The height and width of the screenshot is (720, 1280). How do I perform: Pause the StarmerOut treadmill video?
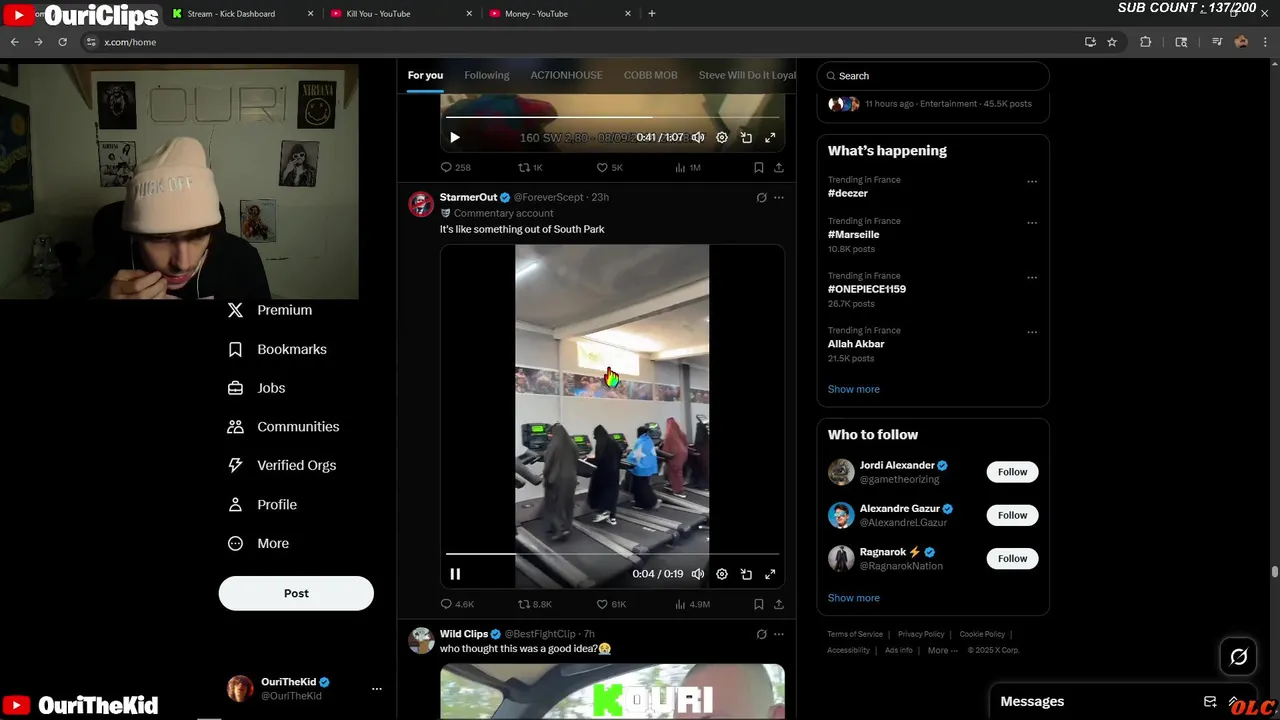(455, 574)
